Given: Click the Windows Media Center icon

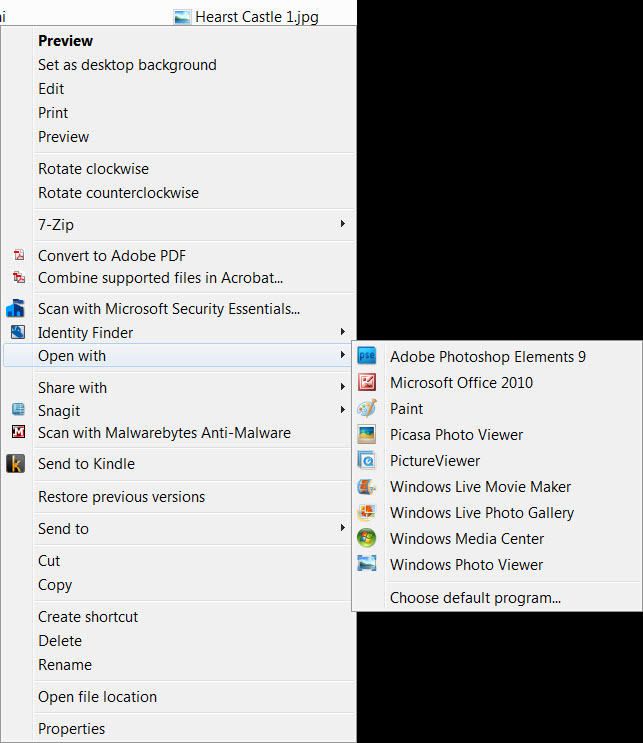Looking at the screenshot, I should (x=367, y=538).
